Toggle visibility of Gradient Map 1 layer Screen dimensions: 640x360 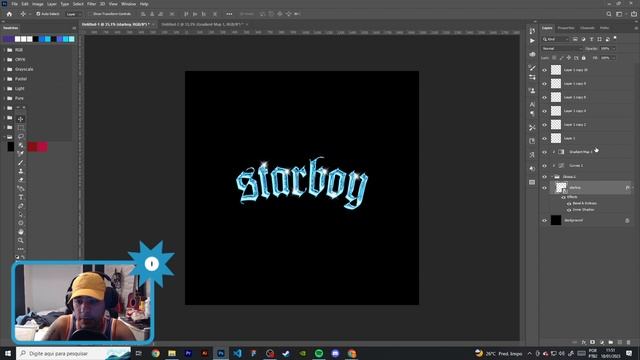point(544,152)
